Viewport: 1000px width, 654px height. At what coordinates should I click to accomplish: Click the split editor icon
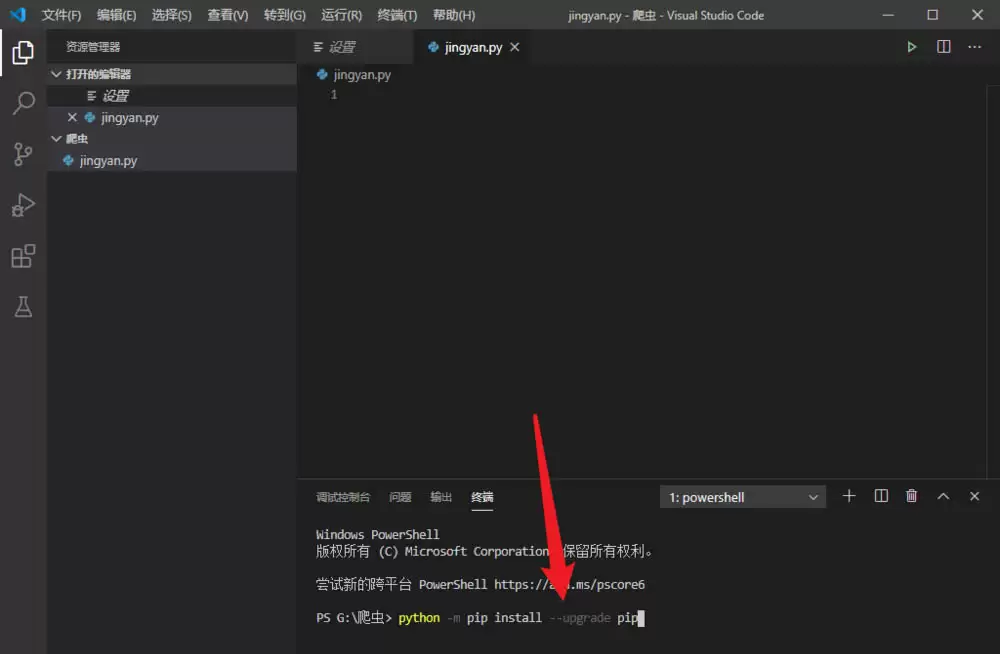click(x=941, y=46)
